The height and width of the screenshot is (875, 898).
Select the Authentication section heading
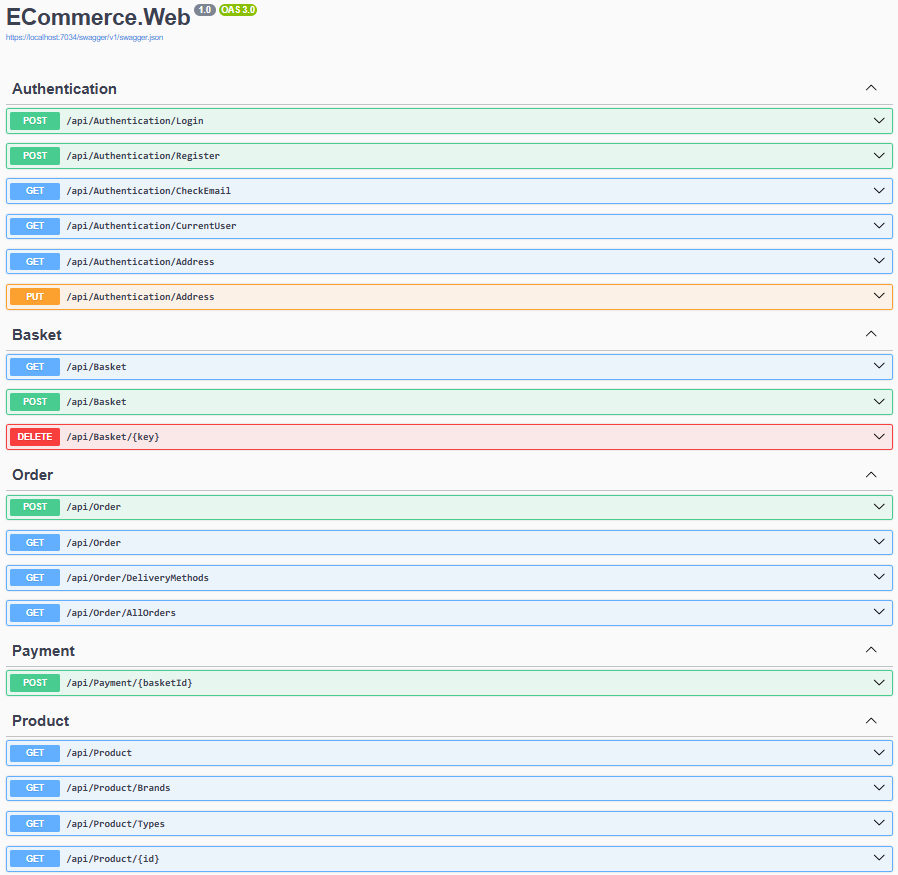tap(64, 89)
